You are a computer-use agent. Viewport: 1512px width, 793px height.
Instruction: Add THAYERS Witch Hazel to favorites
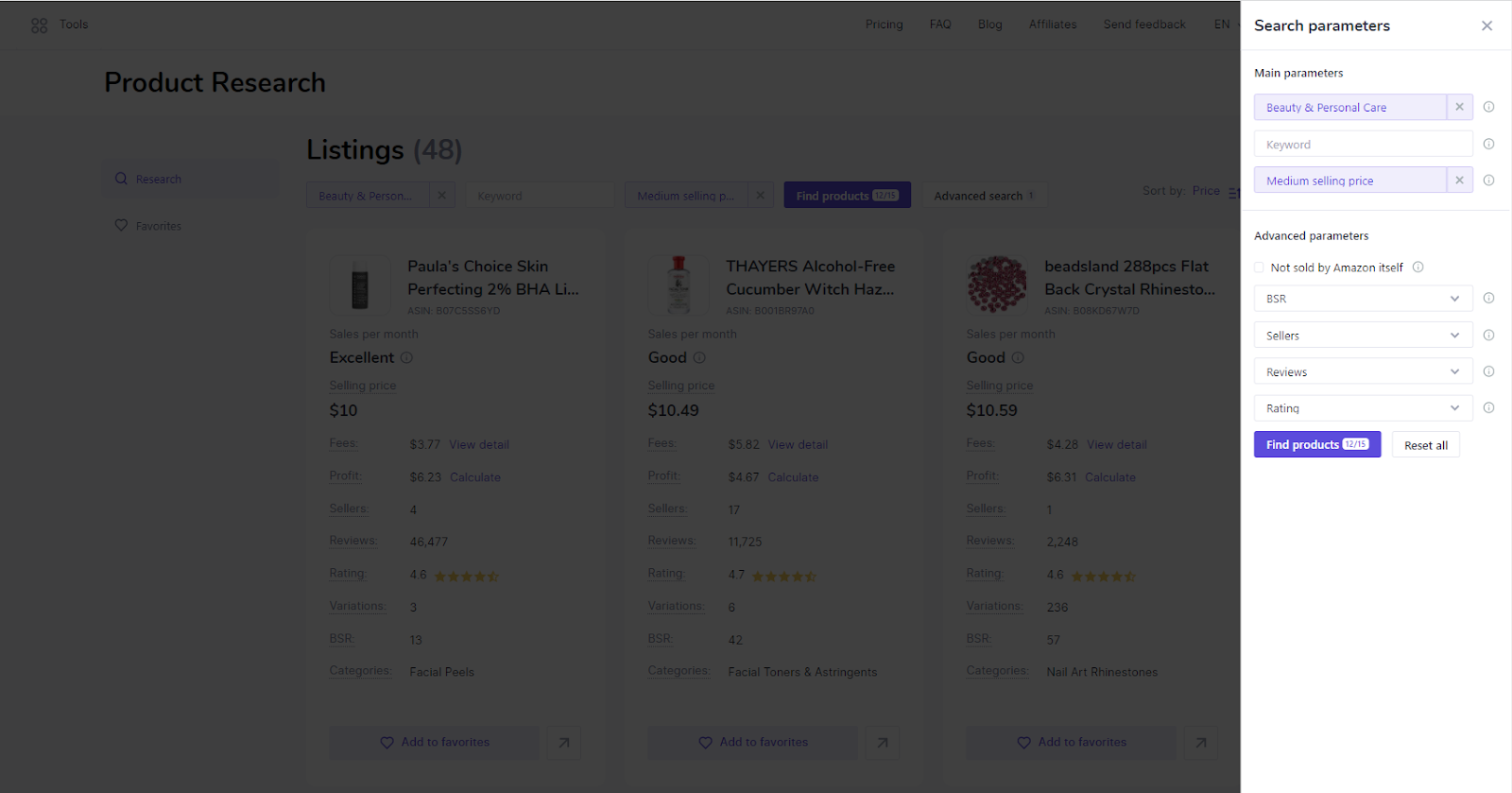point(752,743)
